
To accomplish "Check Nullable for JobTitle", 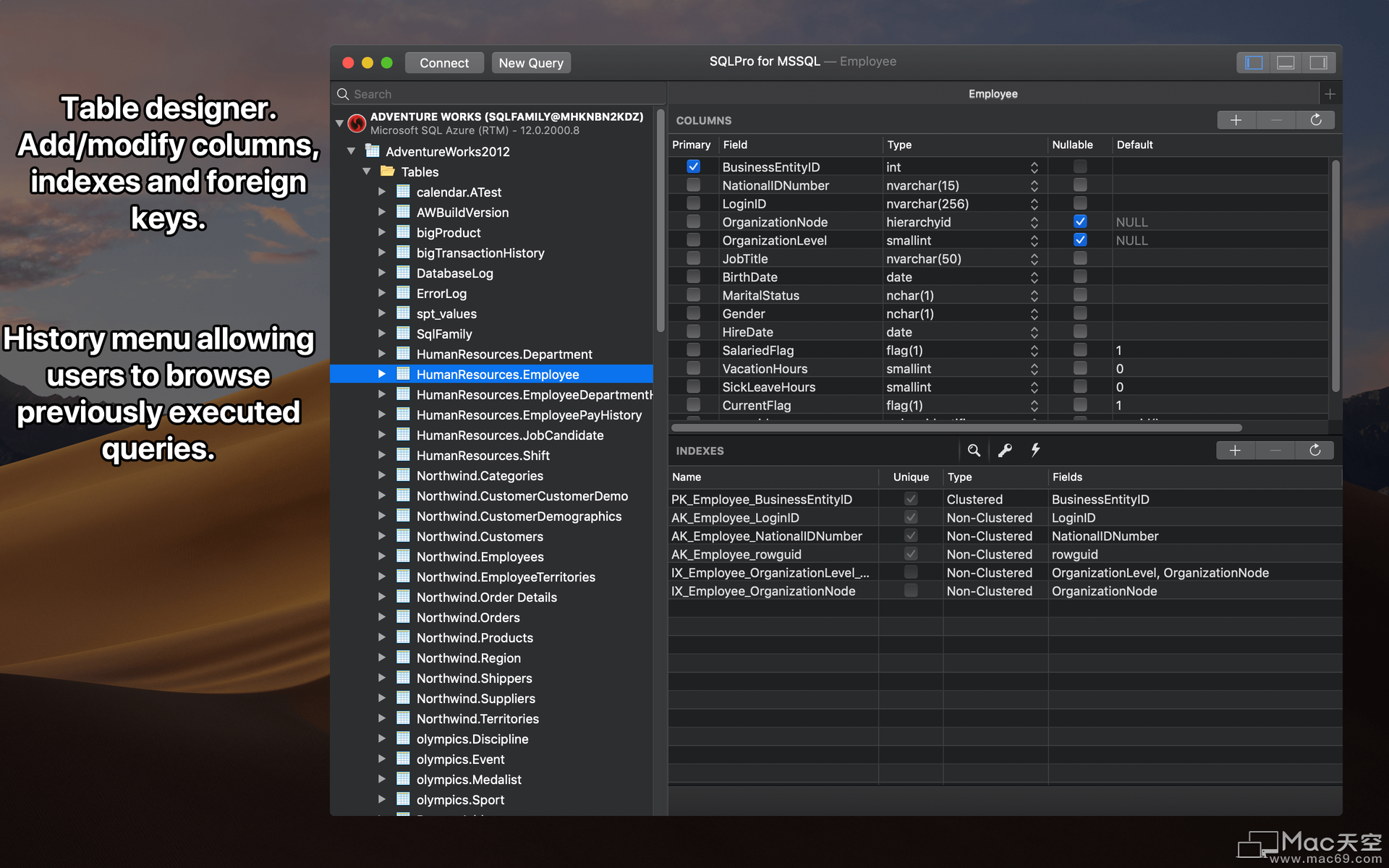I will [x=1080, y=258].
